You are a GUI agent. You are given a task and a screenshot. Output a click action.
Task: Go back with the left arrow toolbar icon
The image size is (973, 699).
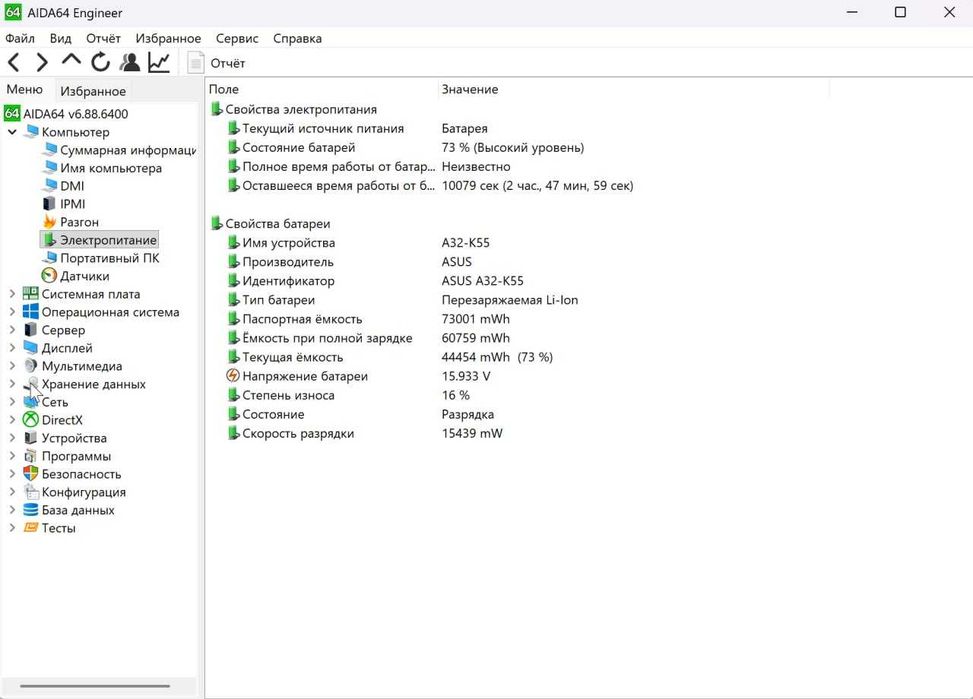pos(14,62)
